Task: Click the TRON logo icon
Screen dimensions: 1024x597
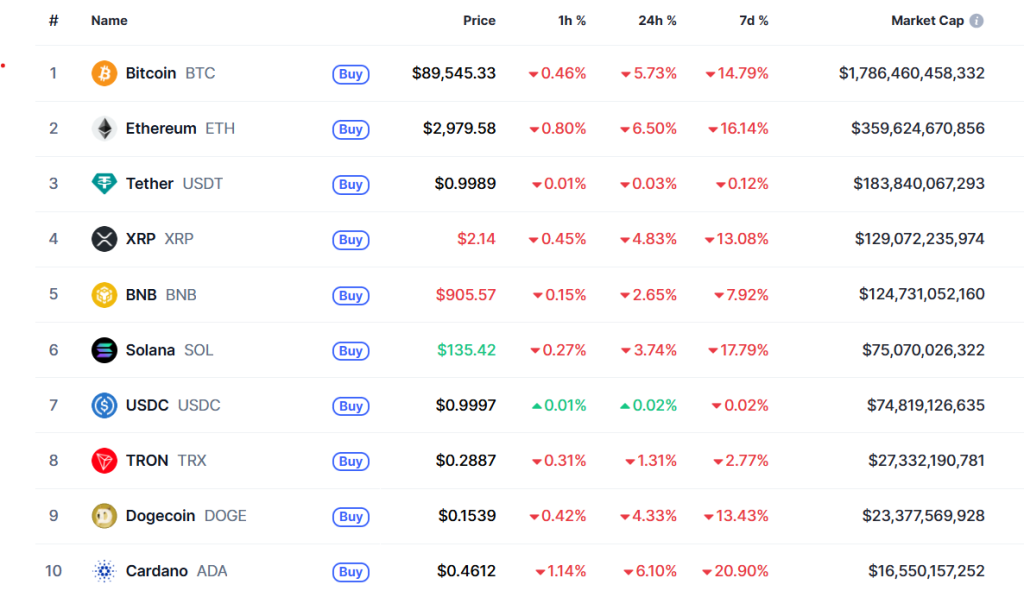Action: (x=104, y=461)
